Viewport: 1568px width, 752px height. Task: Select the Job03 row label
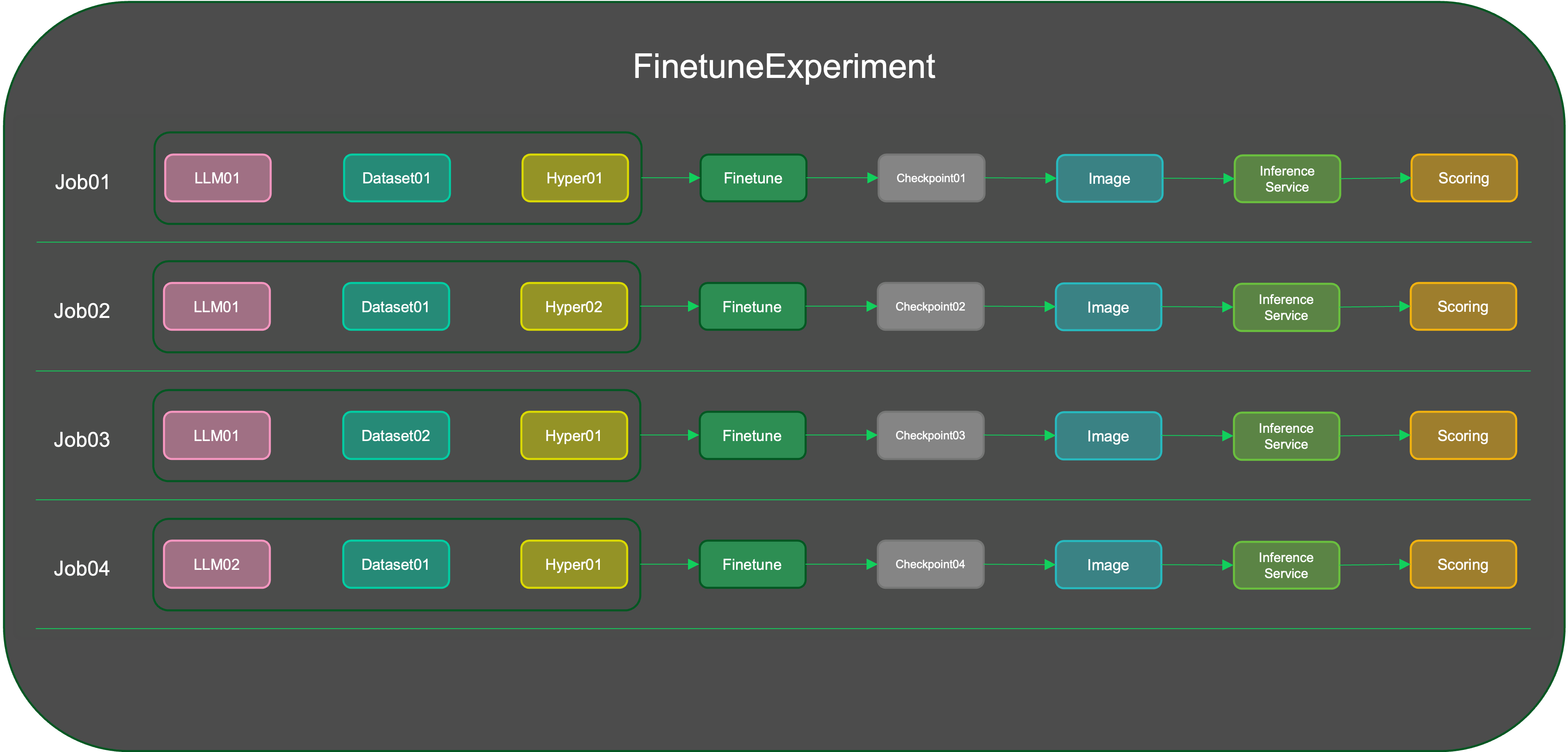pyautogui.click(x=82, y=440)
